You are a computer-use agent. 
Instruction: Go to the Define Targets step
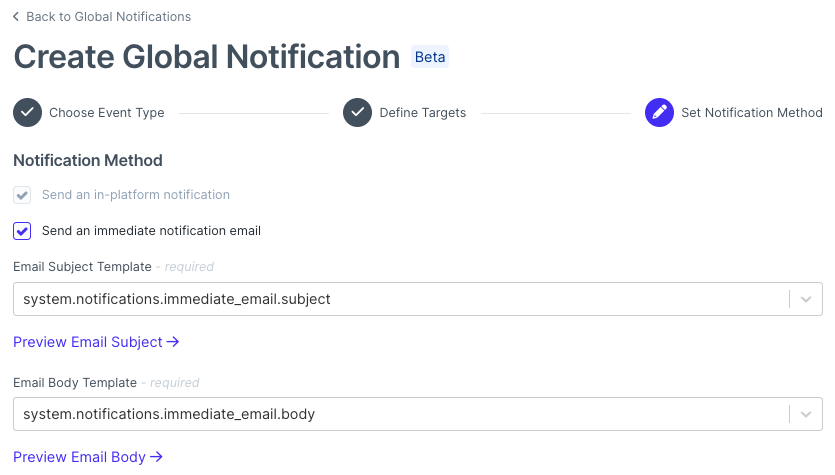tap(423, 113)
